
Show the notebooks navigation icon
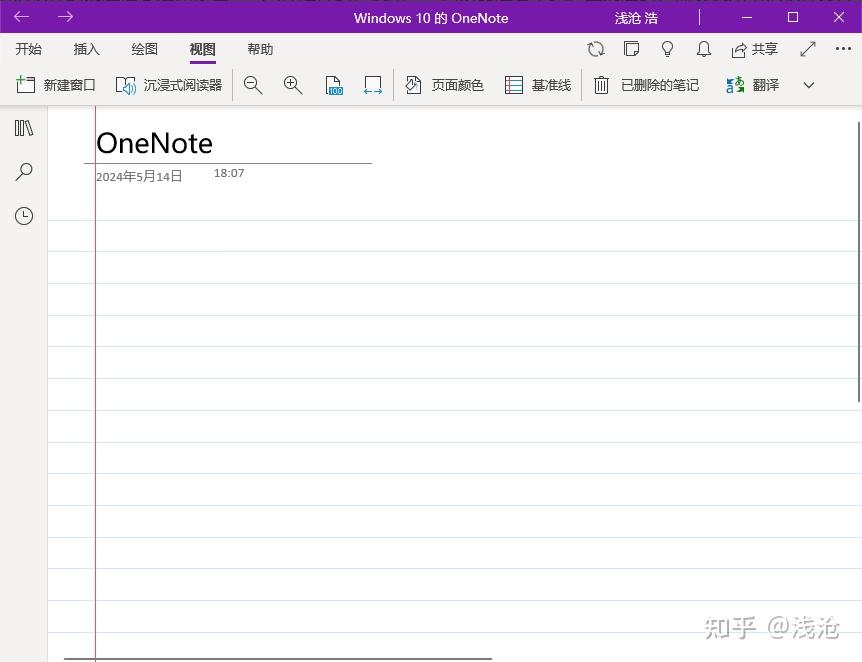tap(24, 128)
